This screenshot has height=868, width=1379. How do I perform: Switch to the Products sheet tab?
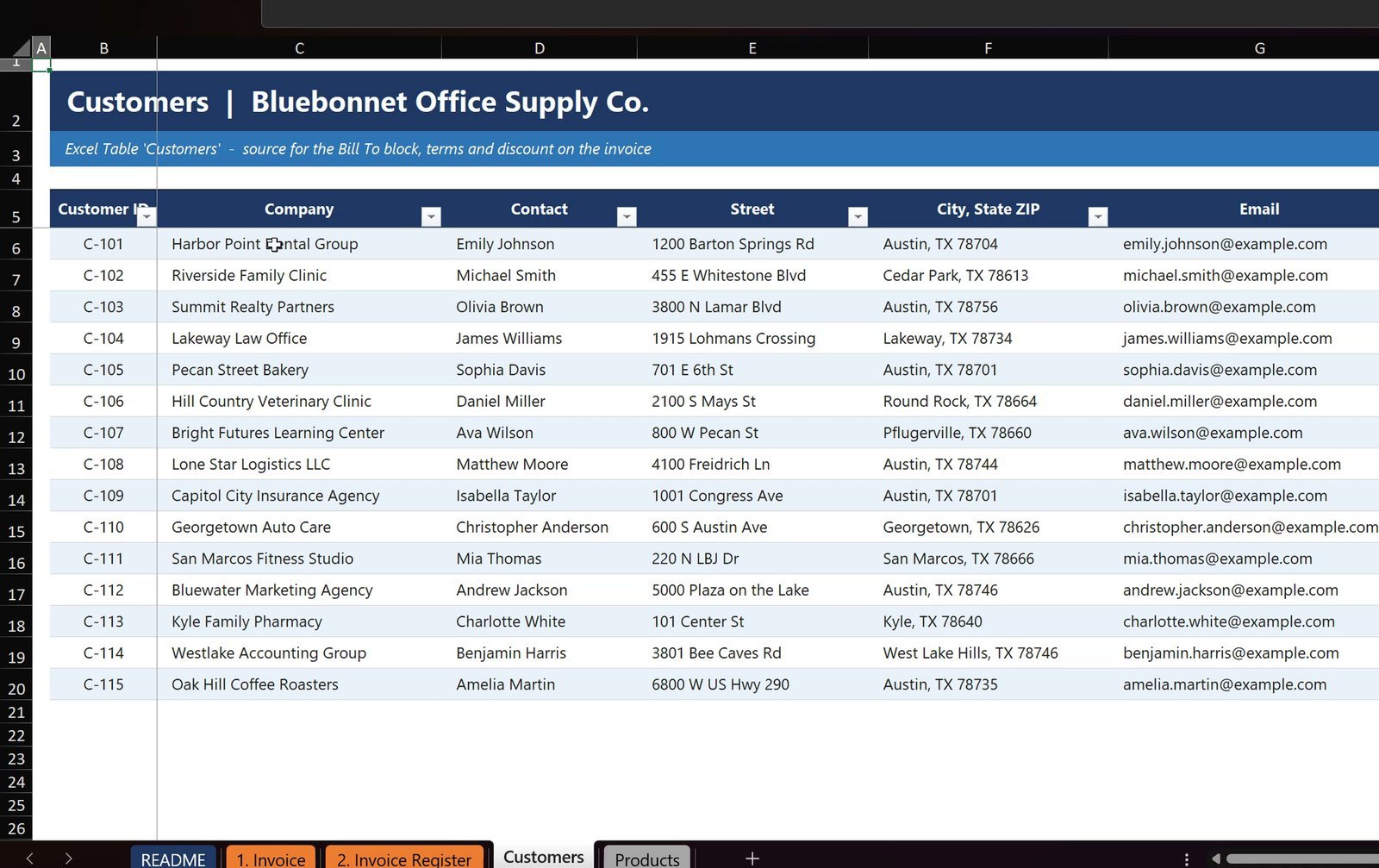click(x=647, y=859)
